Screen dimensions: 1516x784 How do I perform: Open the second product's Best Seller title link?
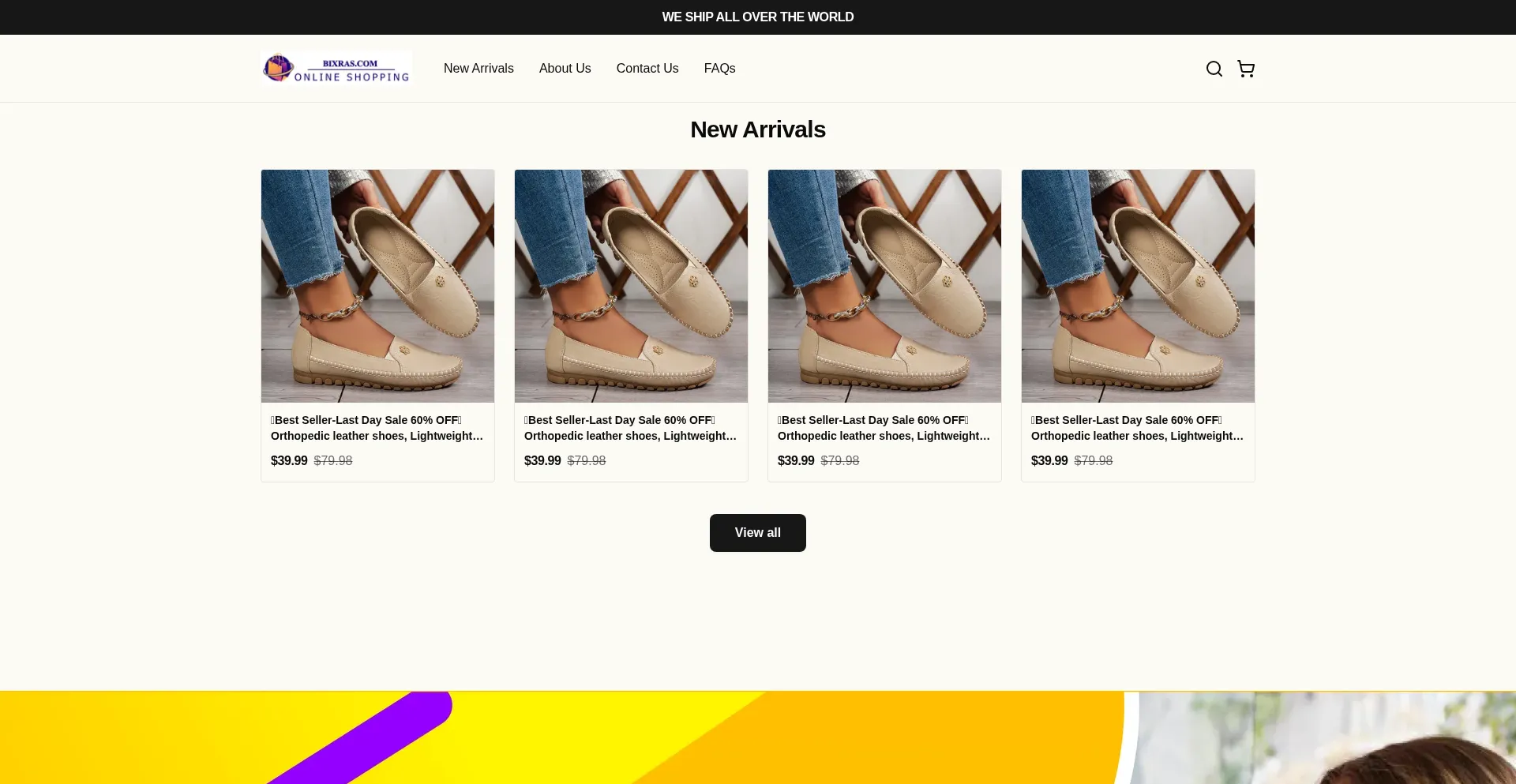click(x=630, y=428)
